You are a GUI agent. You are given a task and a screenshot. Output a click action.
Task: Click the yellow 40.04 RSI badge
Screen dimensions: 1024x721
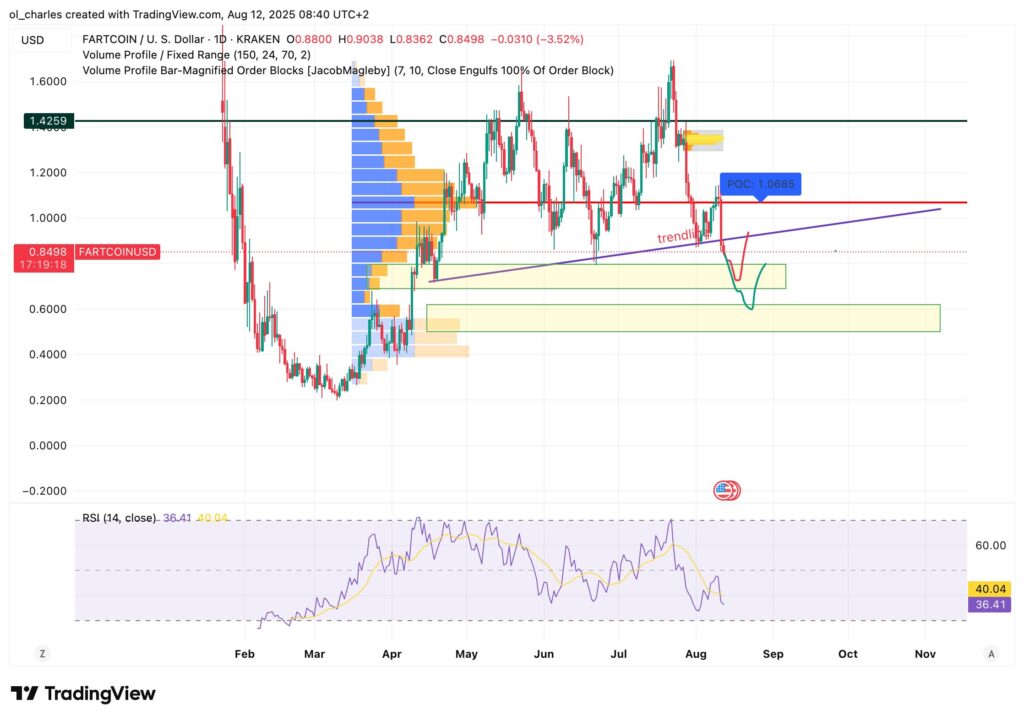pos(989,589)
